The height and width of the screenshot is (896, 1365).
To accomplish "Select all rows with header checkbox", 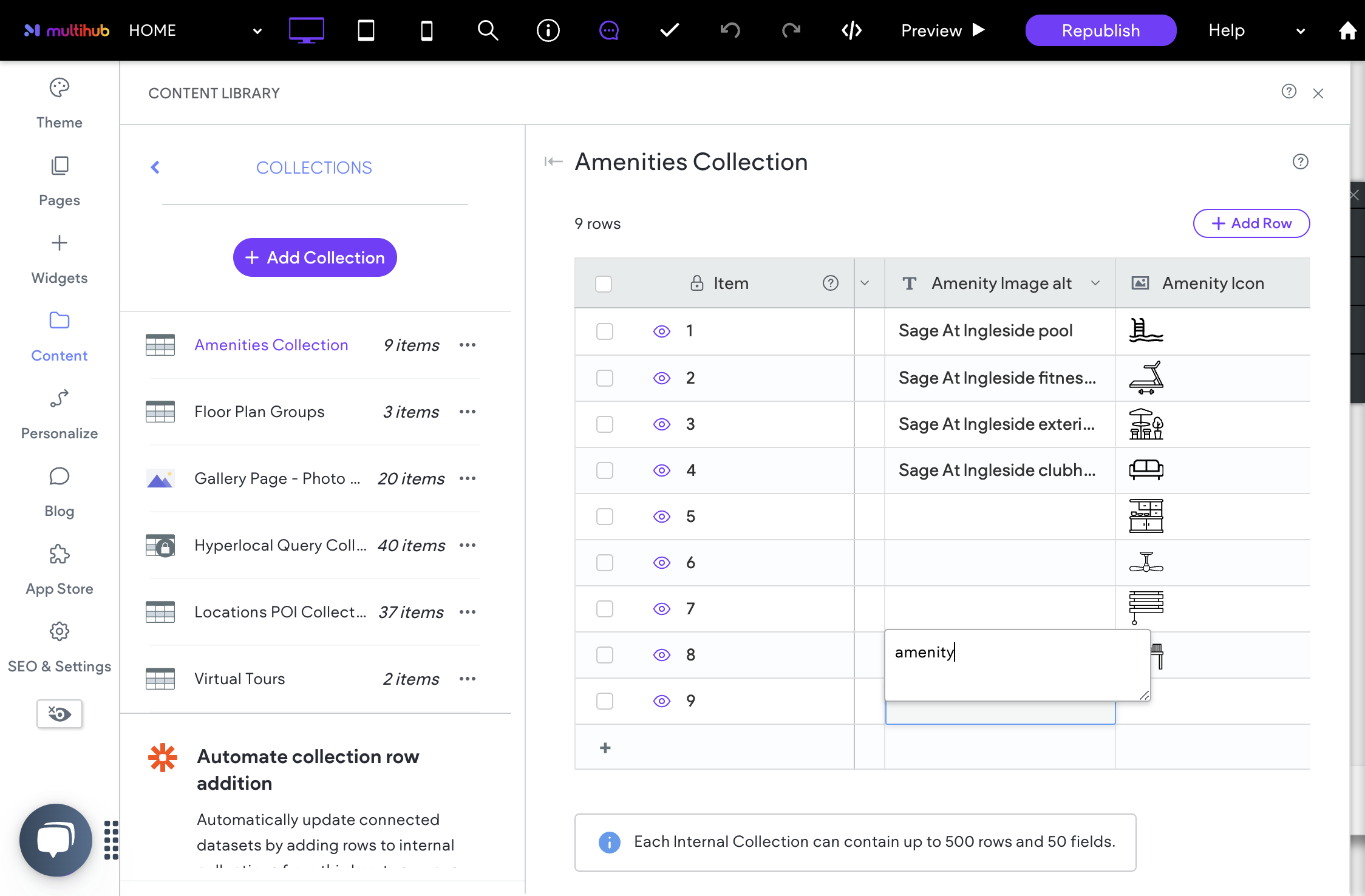I will 604,283.
